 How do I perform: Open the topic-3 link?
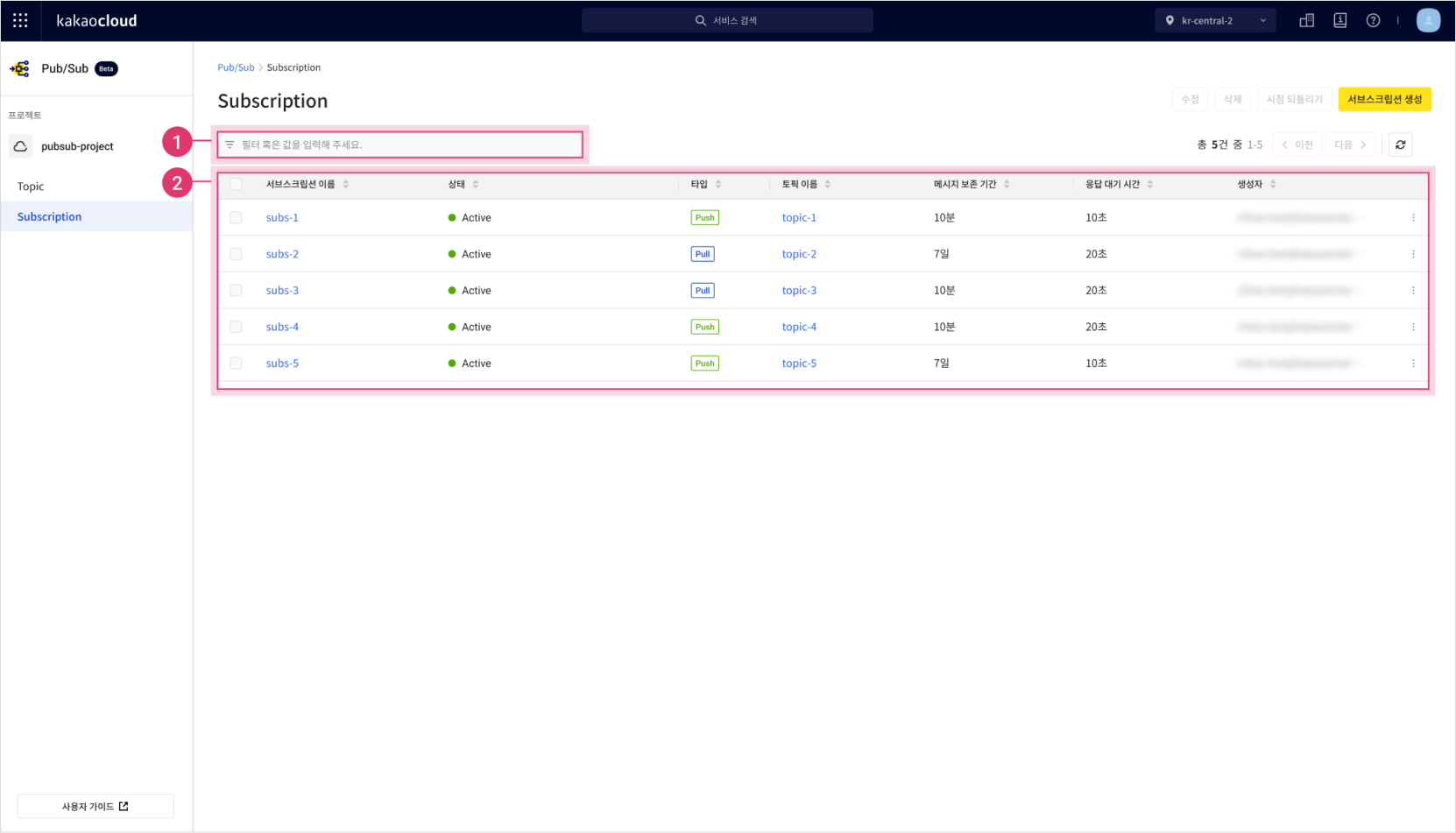coord(799,290)
